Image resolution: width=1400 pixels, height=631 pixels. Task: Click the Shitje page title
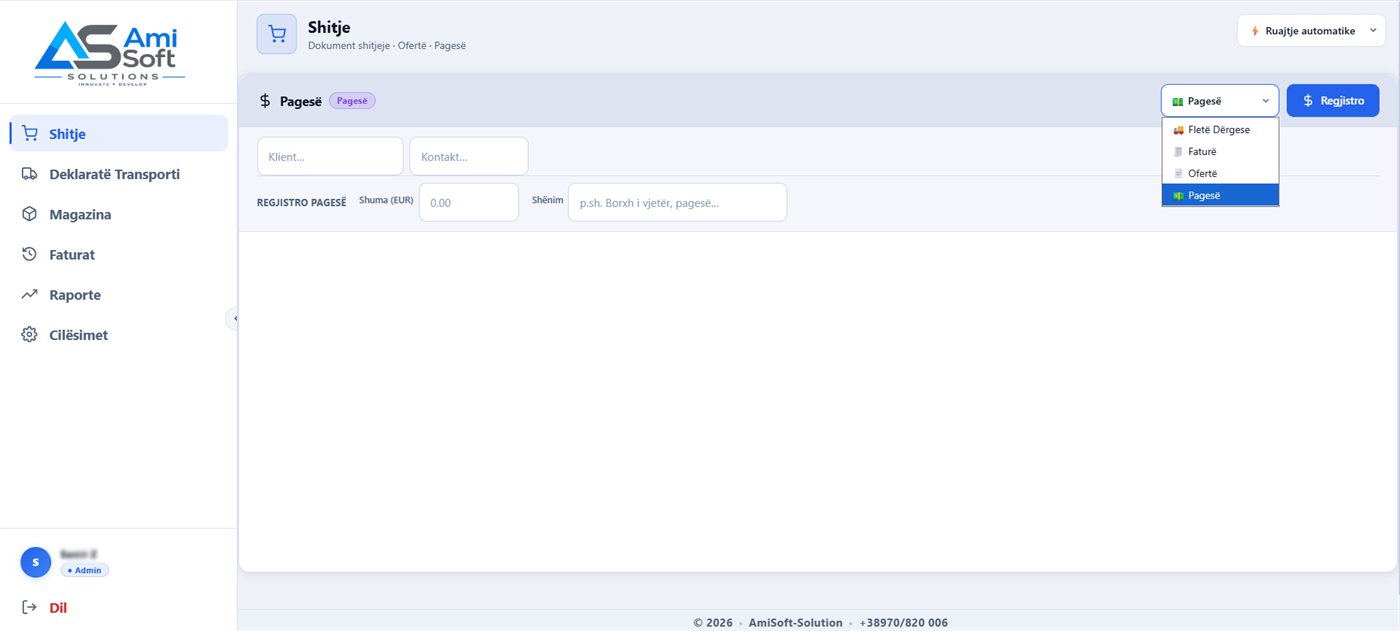pyautogui.click(x=329, y=27)
